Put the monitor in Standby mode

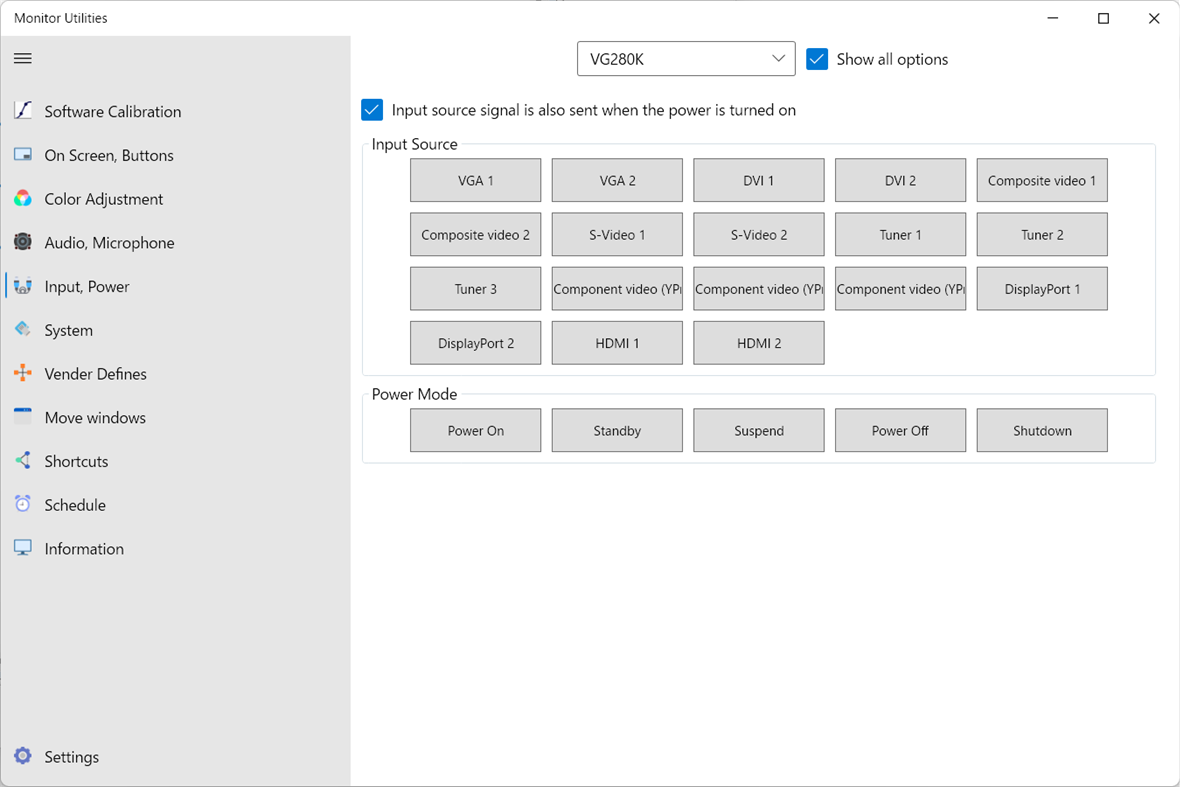point(617,430)
